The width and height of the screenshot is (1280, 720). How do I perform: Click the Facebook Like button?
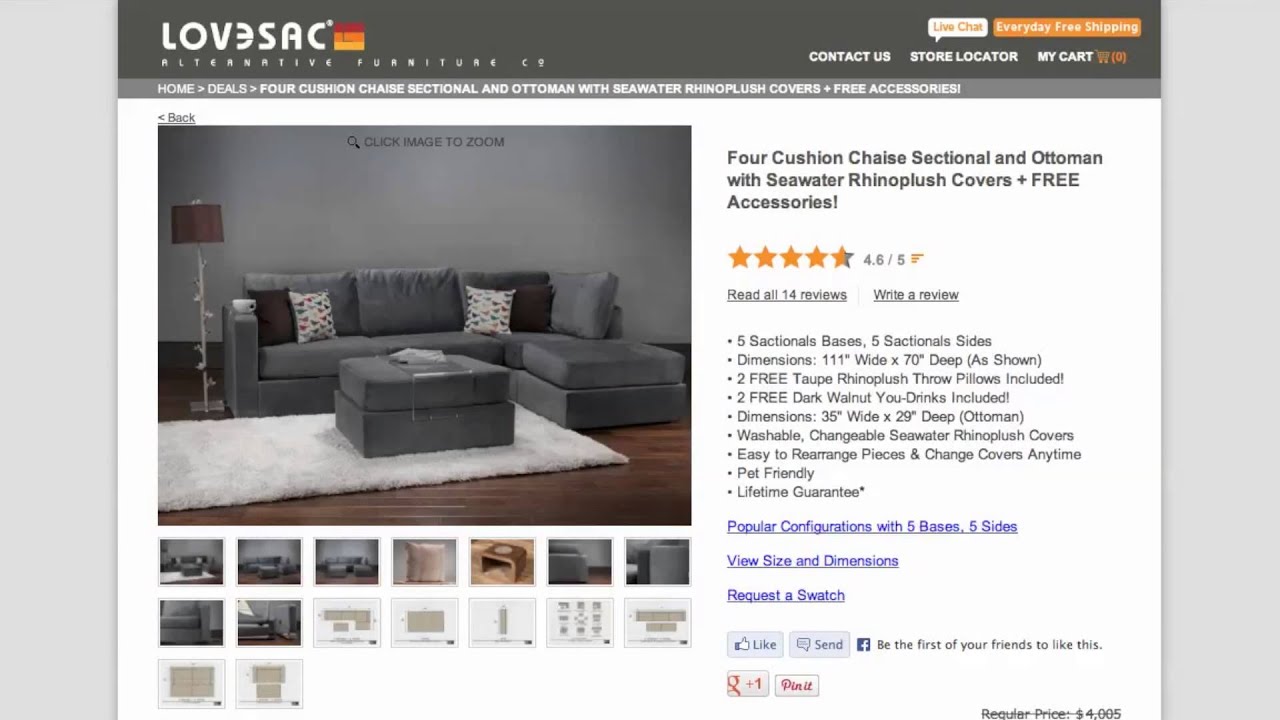[x=754, y=645]
